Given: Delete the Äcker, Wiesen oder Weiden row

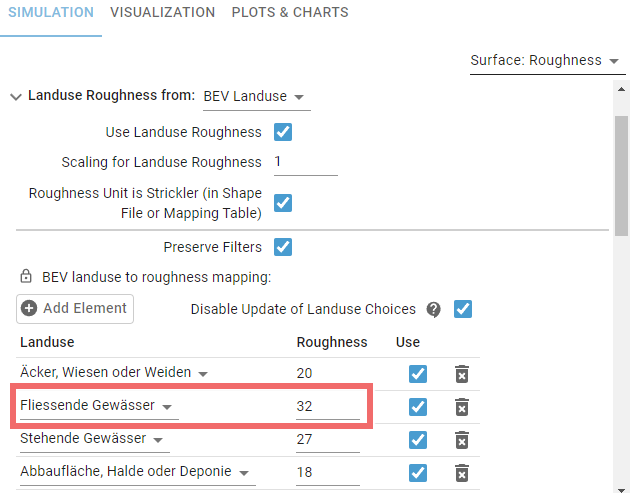Looking at the screenshot, I should pyautogui.click(x=462, y=374).
